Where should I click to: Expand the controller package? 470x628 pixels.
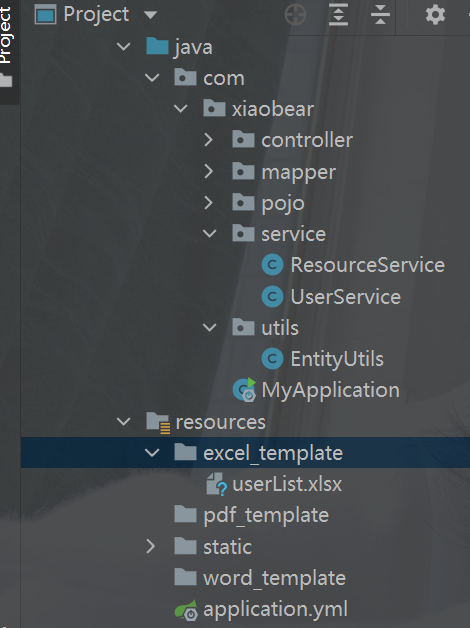tap(209, 140)
